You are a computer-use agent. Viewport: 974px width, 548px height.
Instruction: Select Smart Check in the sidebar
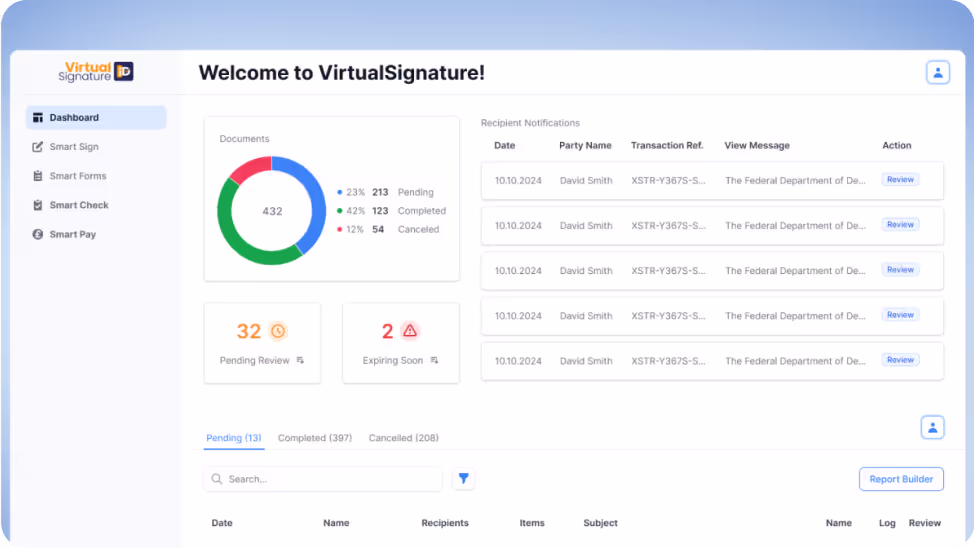tap(79, 205)
